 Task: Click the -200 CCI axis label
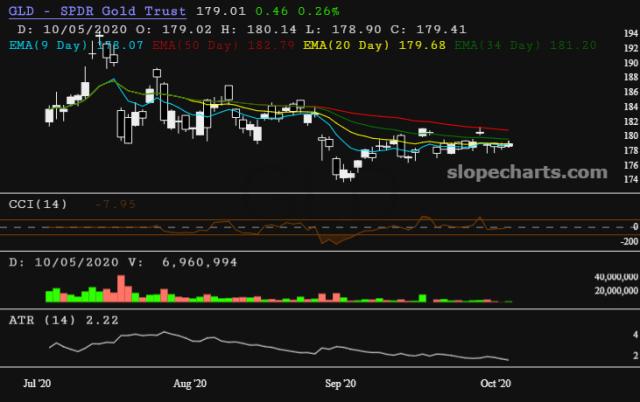coord(629,241)
